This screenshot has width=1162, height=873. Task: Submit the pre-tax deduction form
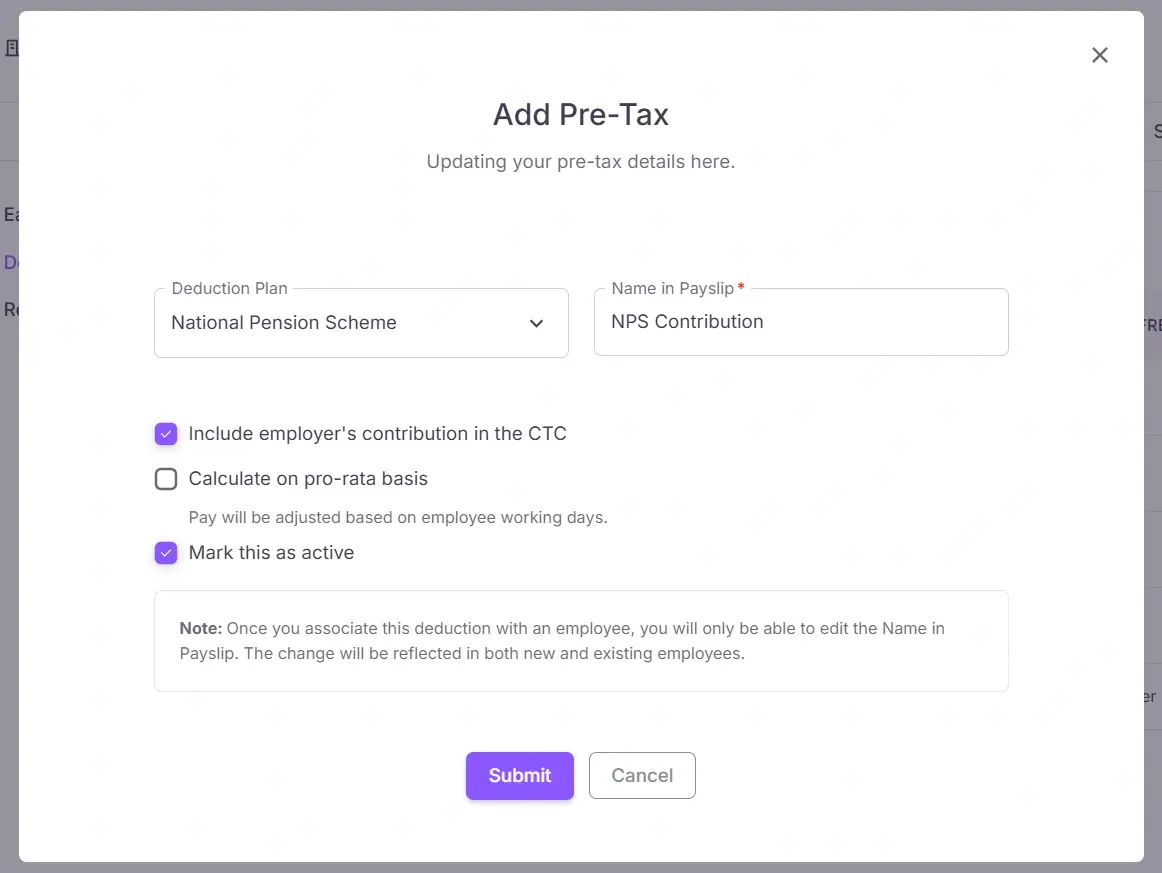[x=519, y=775]
